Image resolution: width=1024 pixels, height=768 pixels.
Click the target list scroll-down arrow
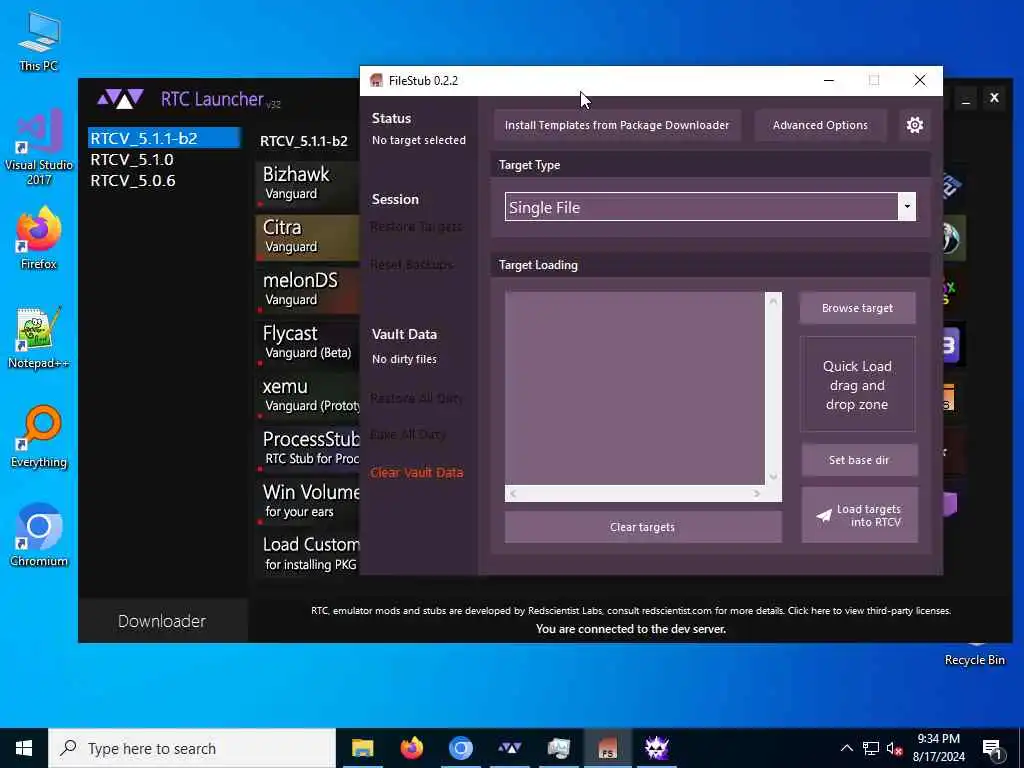tap(773, 477)
